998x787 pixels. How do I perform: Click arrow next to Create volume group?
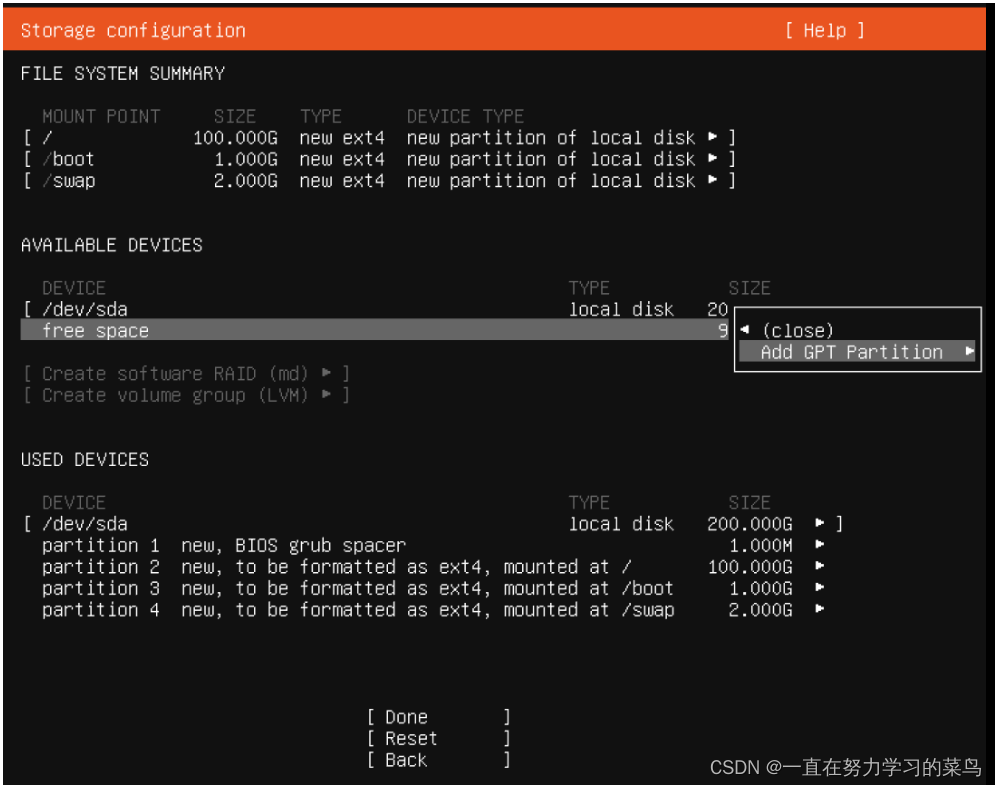327,394
